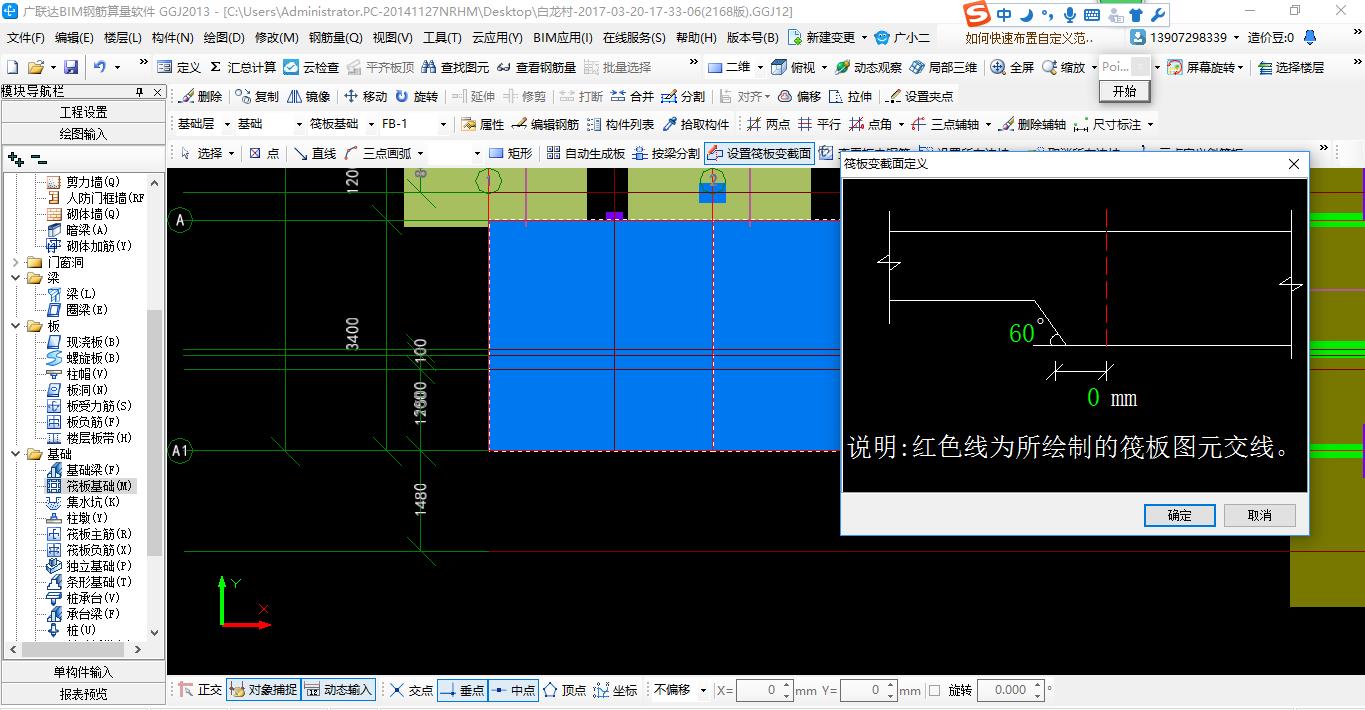
Task: Click the save file icon
Action: 71,67
